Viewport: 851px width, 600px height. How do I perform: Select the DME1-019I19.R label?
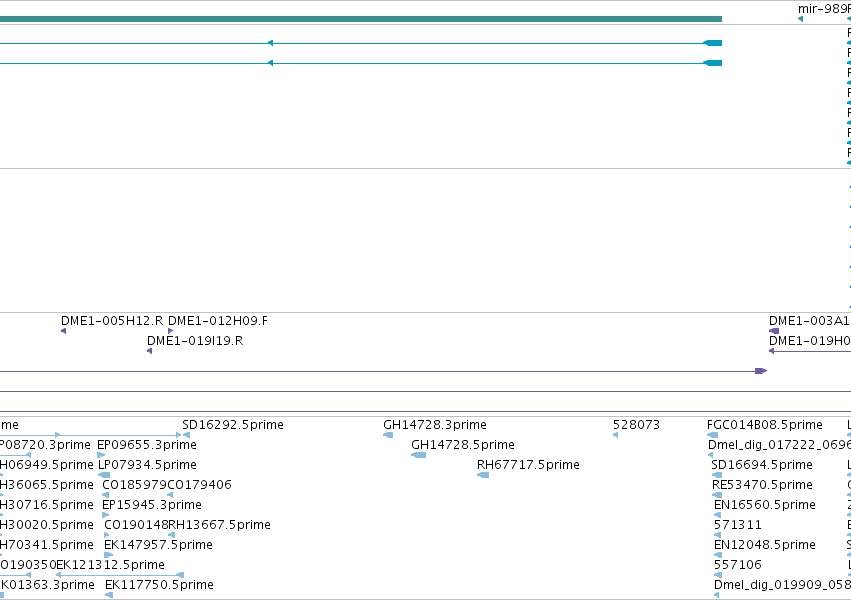[195, 341]
